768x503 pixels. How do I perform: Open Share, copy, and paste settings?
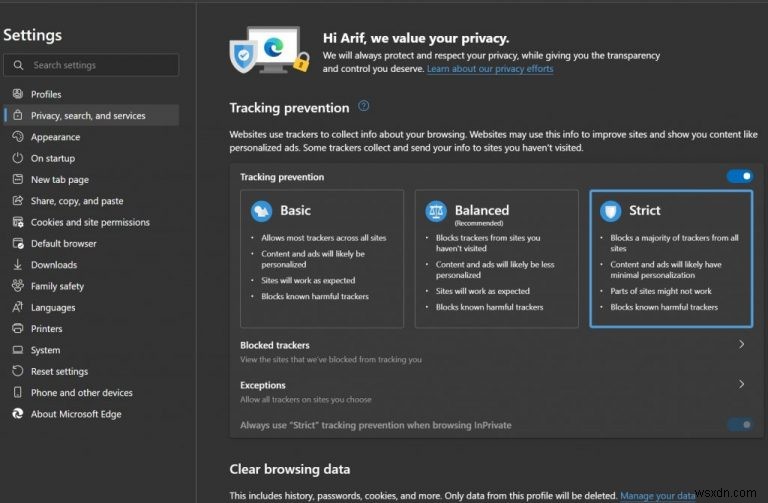[x=91, y=200]
